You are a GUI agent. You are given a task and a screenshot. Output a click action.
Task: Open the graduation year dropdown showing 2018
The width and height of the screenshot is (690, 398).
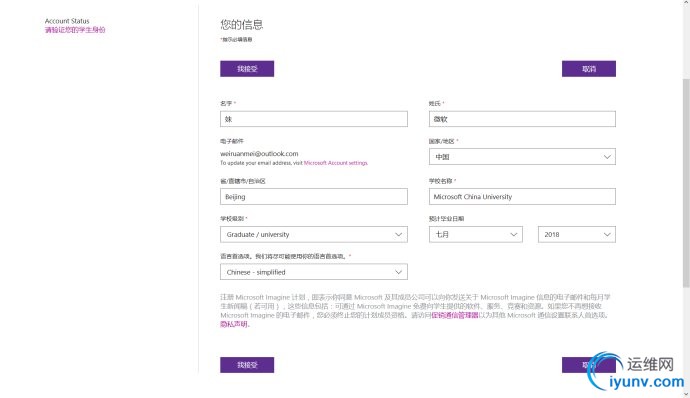[x=577, y=235]
